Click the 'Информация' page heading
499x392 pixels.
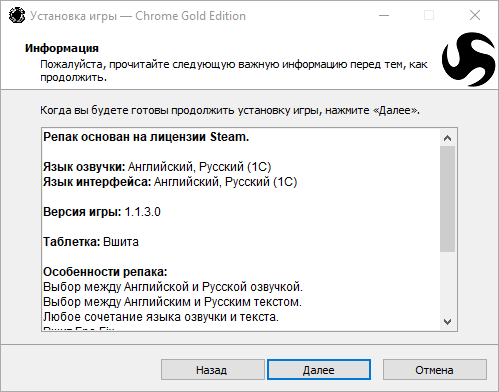point(62,48)
